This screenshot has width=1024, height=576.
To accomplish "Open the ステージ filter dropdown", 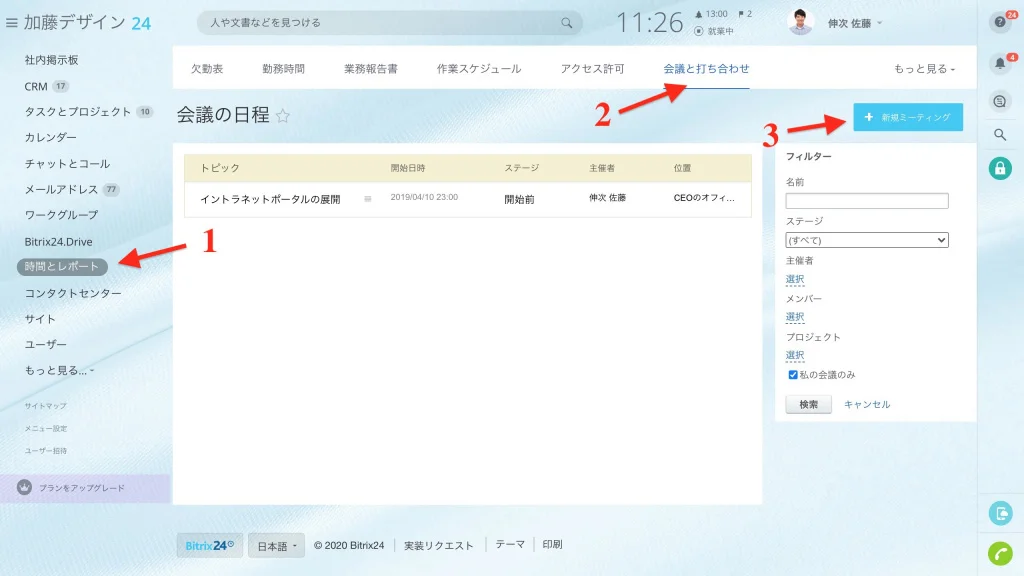I will (867, 240).
